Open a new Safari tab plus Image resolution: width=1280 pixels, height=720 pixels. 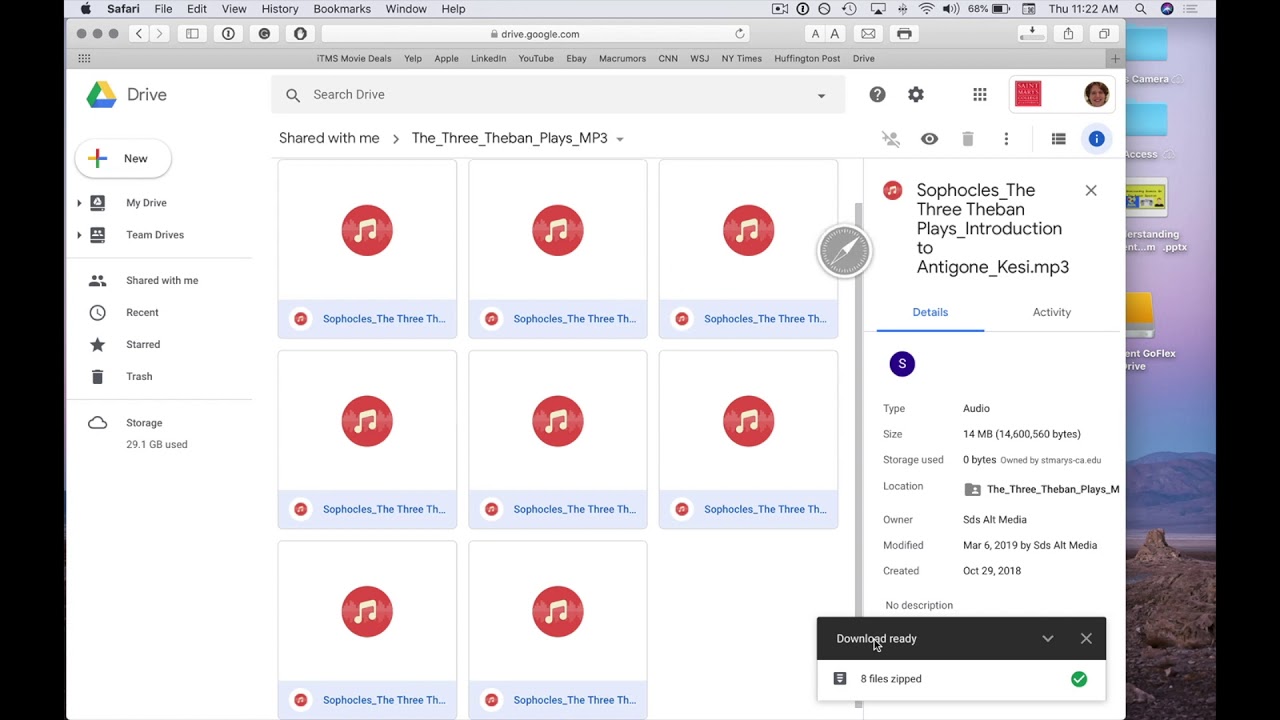tap(1115, 59)
